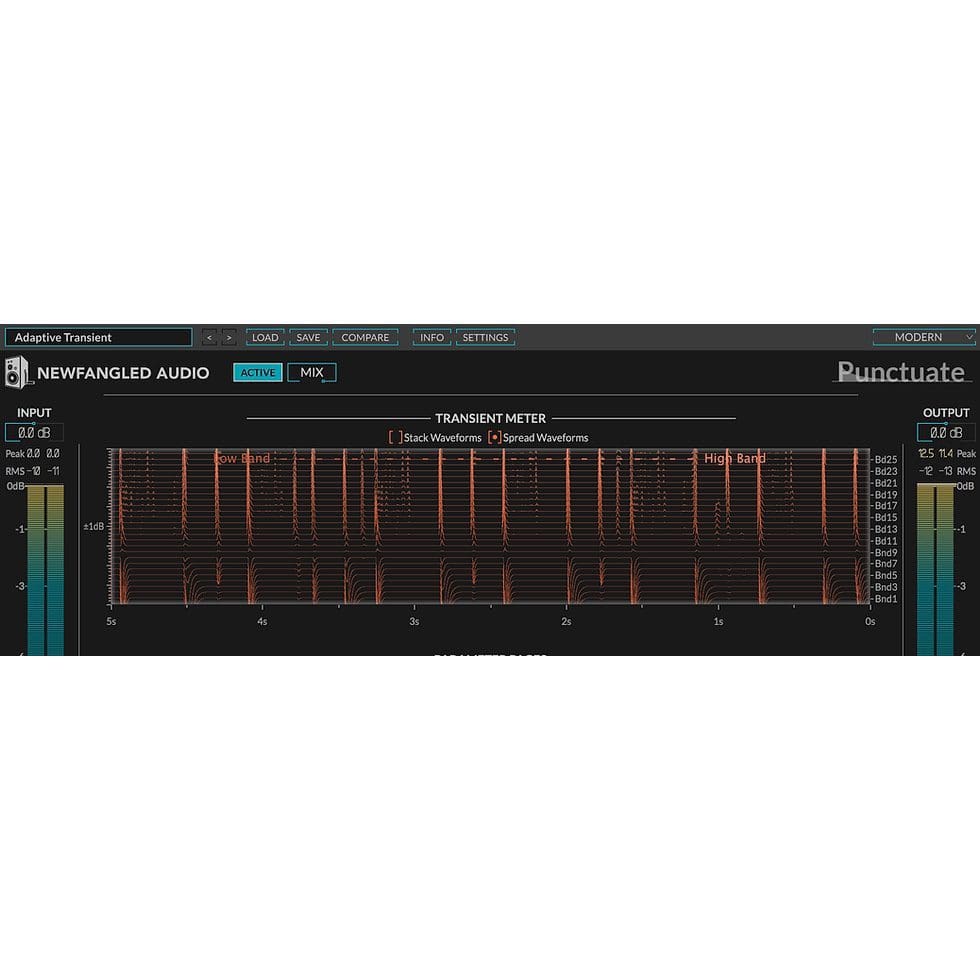Click the COMPARE button
This screenshot has height=980, width=980.
pyautogui.click(x=365, y=338)
